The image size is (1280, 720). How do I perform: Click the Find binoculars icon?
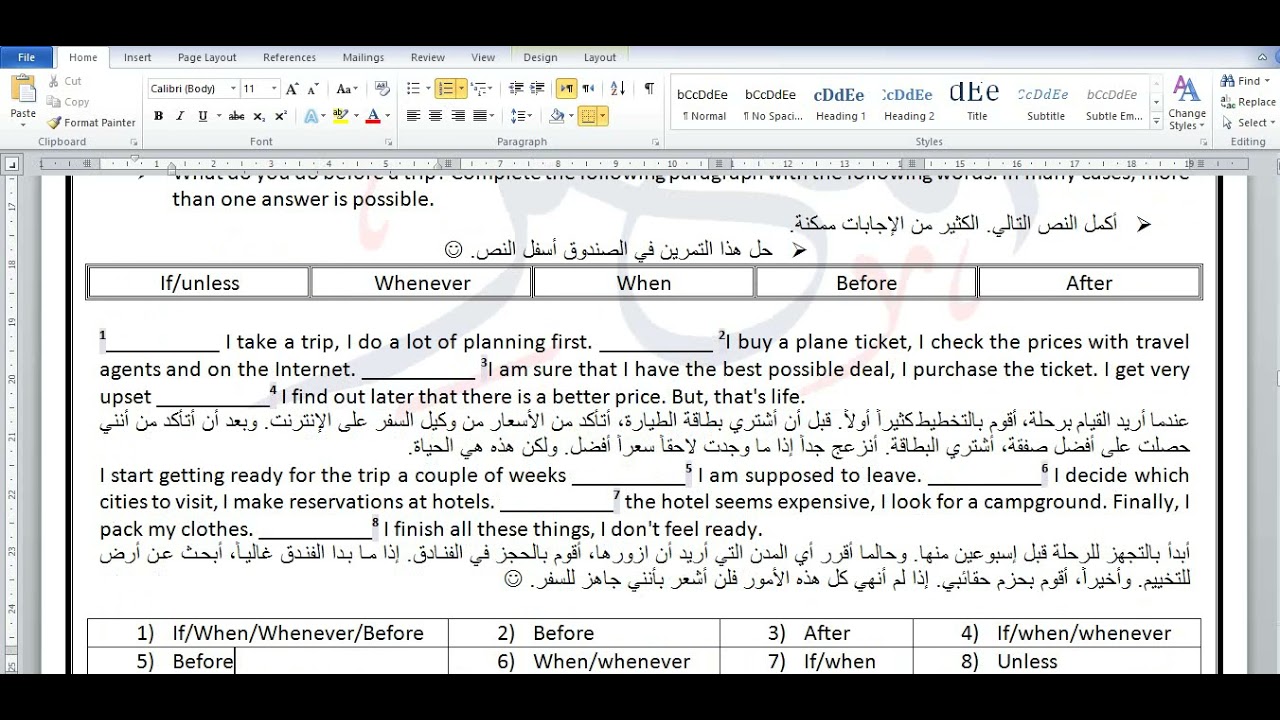1228,81
